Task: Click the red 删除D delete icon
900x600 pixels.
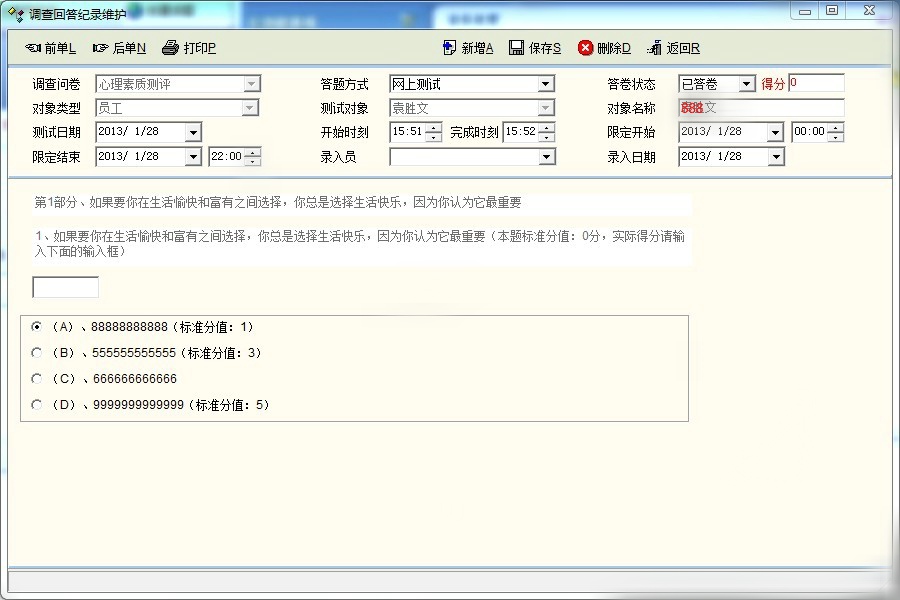Action: (586, 48)
